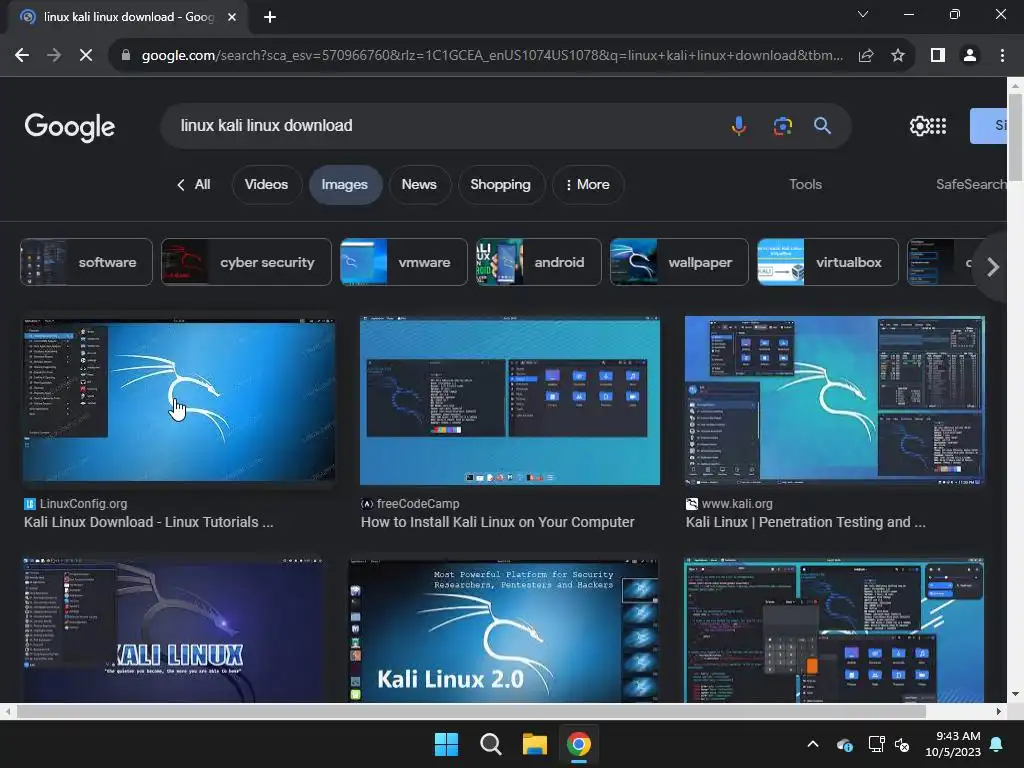Viewport: 1024px width, 768px height.
Task: Click the Google logo
Action: coord(70,127)
